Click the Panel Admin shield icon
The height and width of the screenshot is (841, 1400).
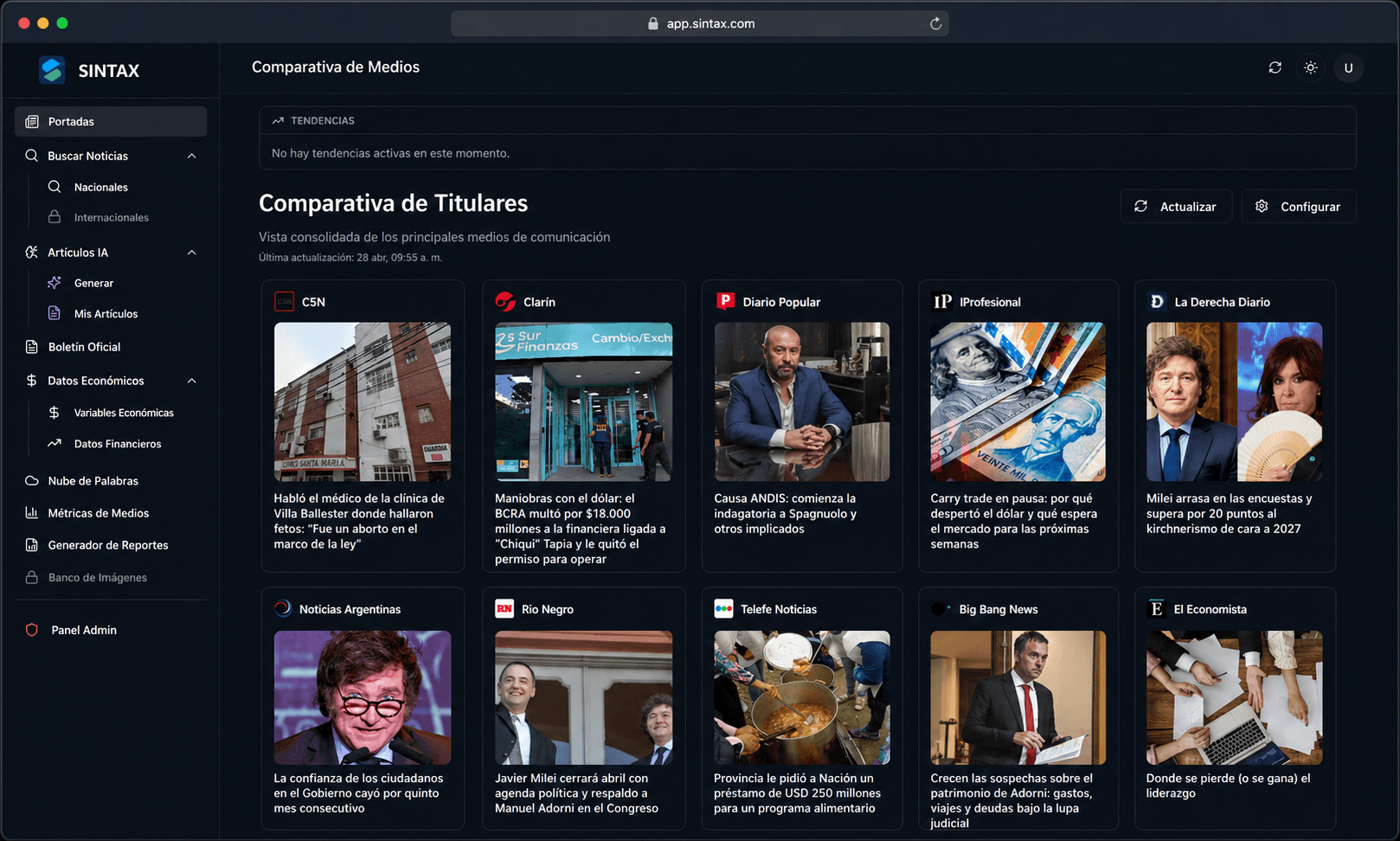click(x=32, y=630)
